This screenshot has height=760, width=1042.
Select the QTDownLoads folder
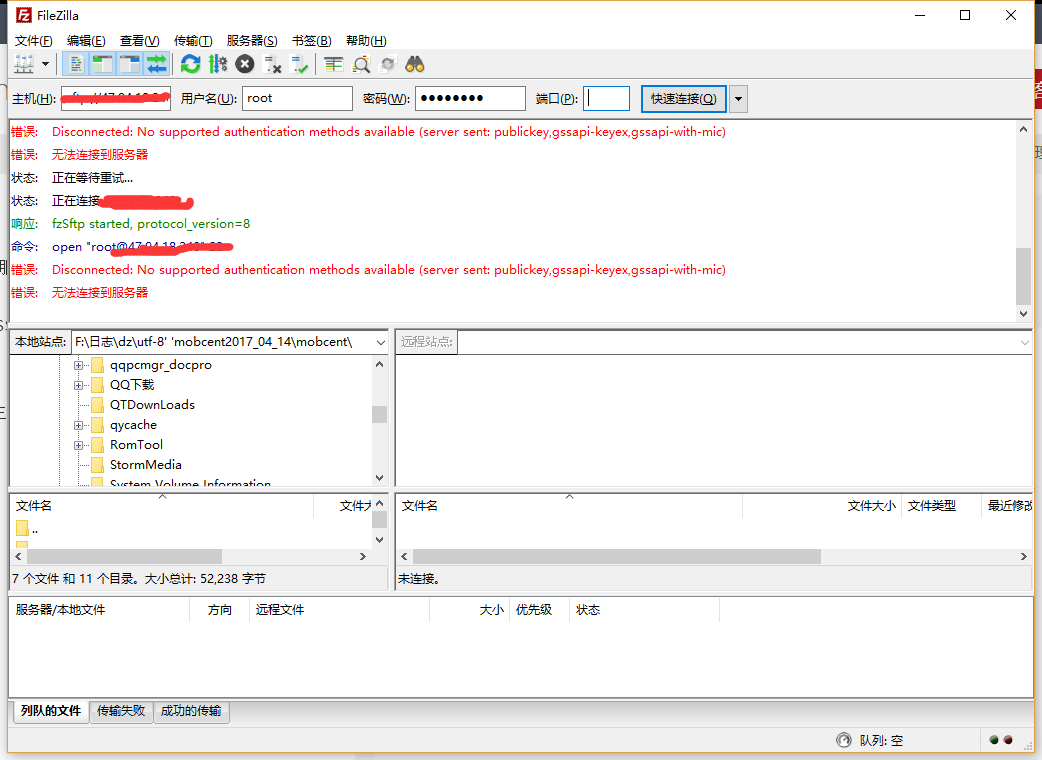[152, 405]
